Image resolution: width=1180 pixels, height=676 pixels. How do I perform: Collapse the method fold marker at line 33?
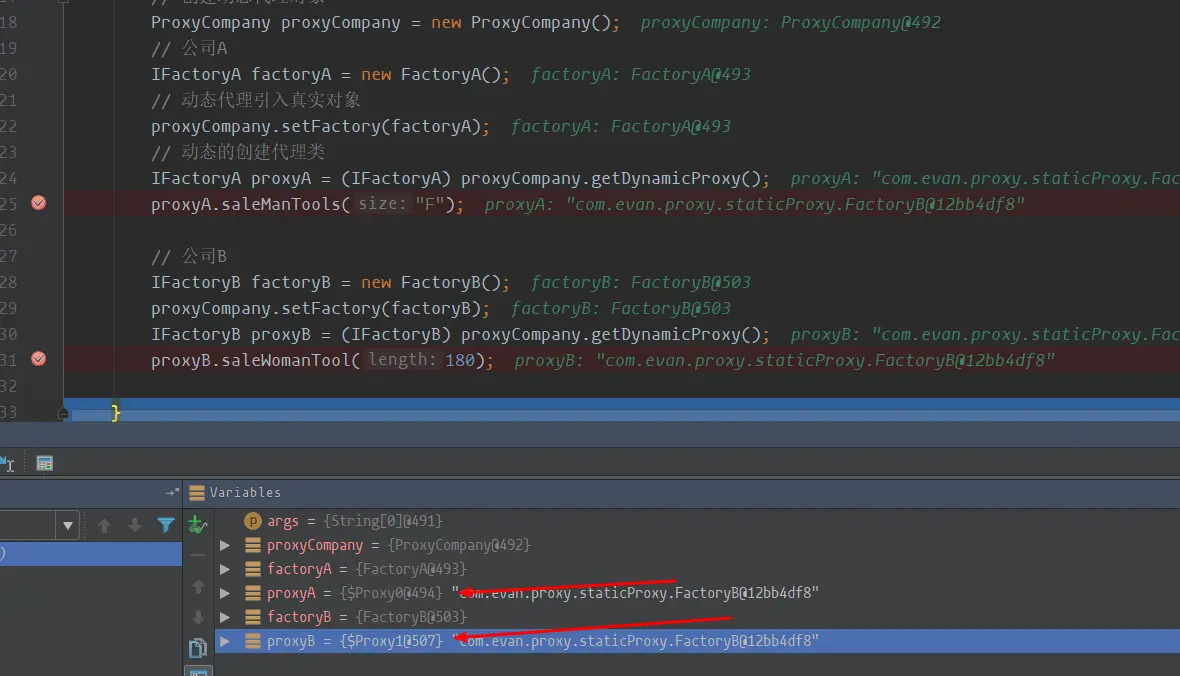tap(63, 413)
